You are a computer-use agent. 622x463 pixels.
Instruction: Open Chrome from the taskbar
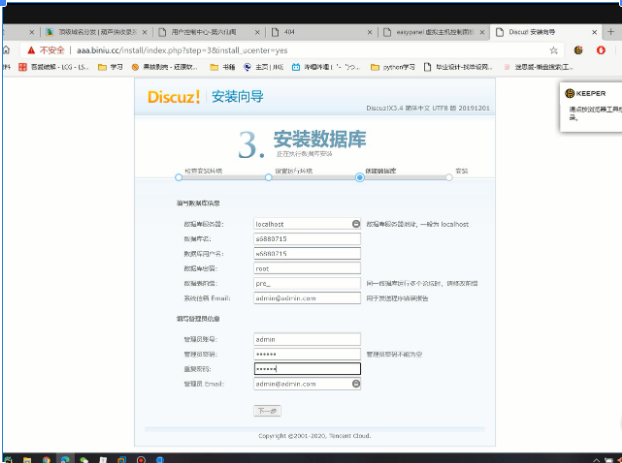click(x=46, y=459)
